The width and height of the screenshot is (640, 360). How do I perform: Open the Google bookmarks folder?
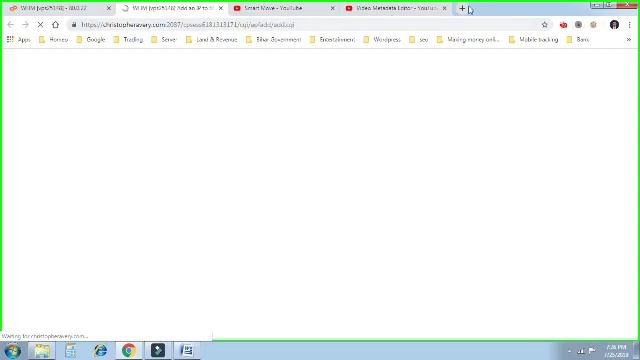pyautogui.click(x=91, y=40)
